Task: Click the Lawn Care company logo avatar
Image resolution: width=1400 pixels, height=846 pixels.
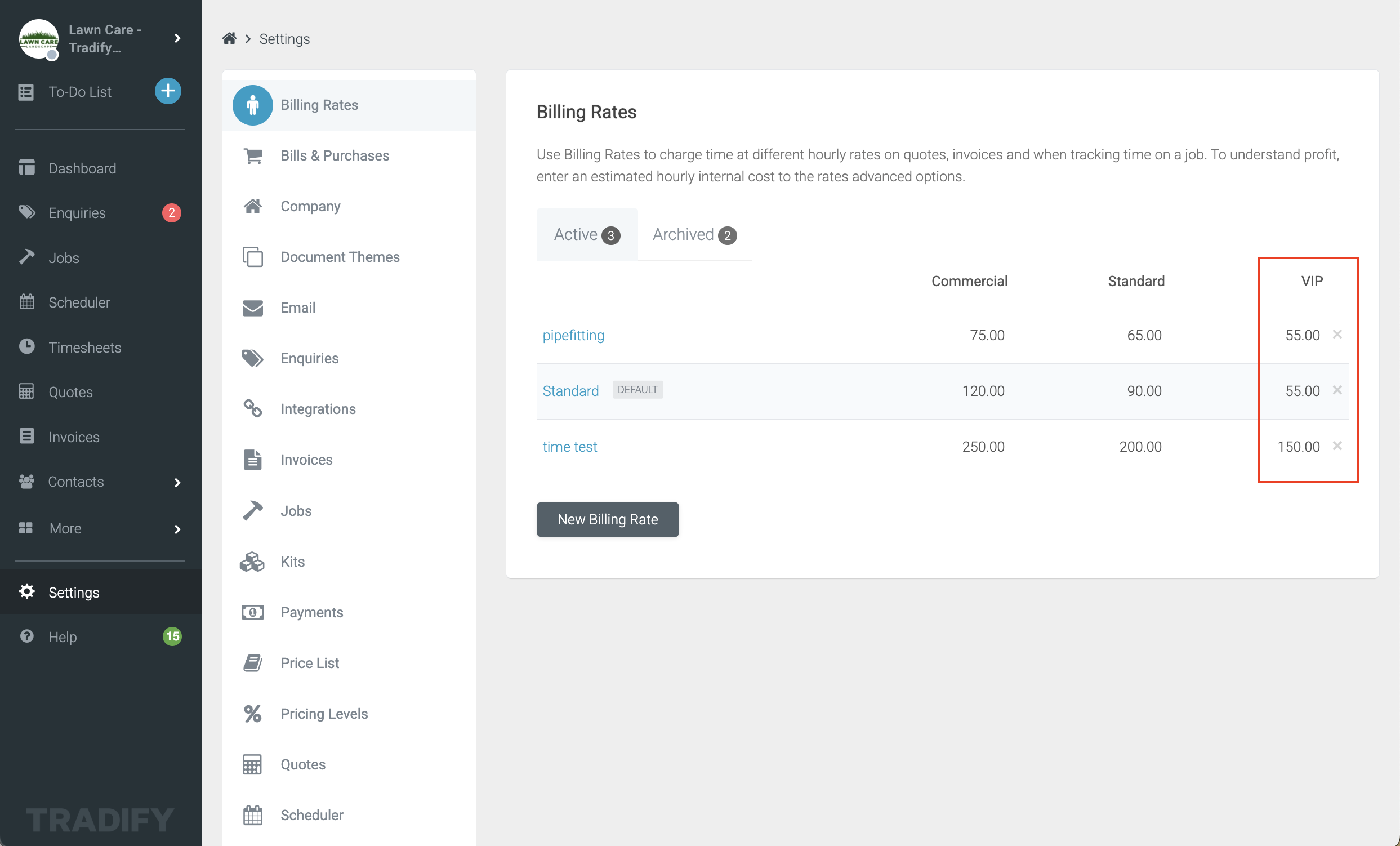Action: pos(39,39)
